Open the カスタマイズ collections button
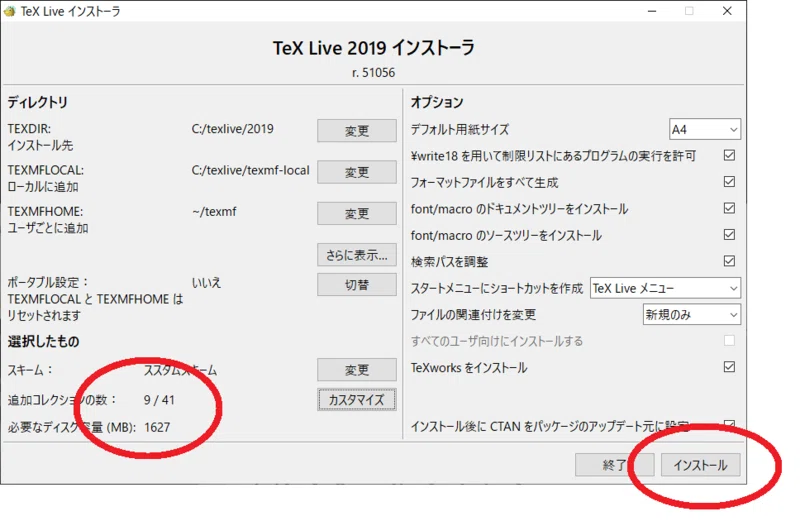800x521 pixels. pyautogui.click(x=357, y=400)
